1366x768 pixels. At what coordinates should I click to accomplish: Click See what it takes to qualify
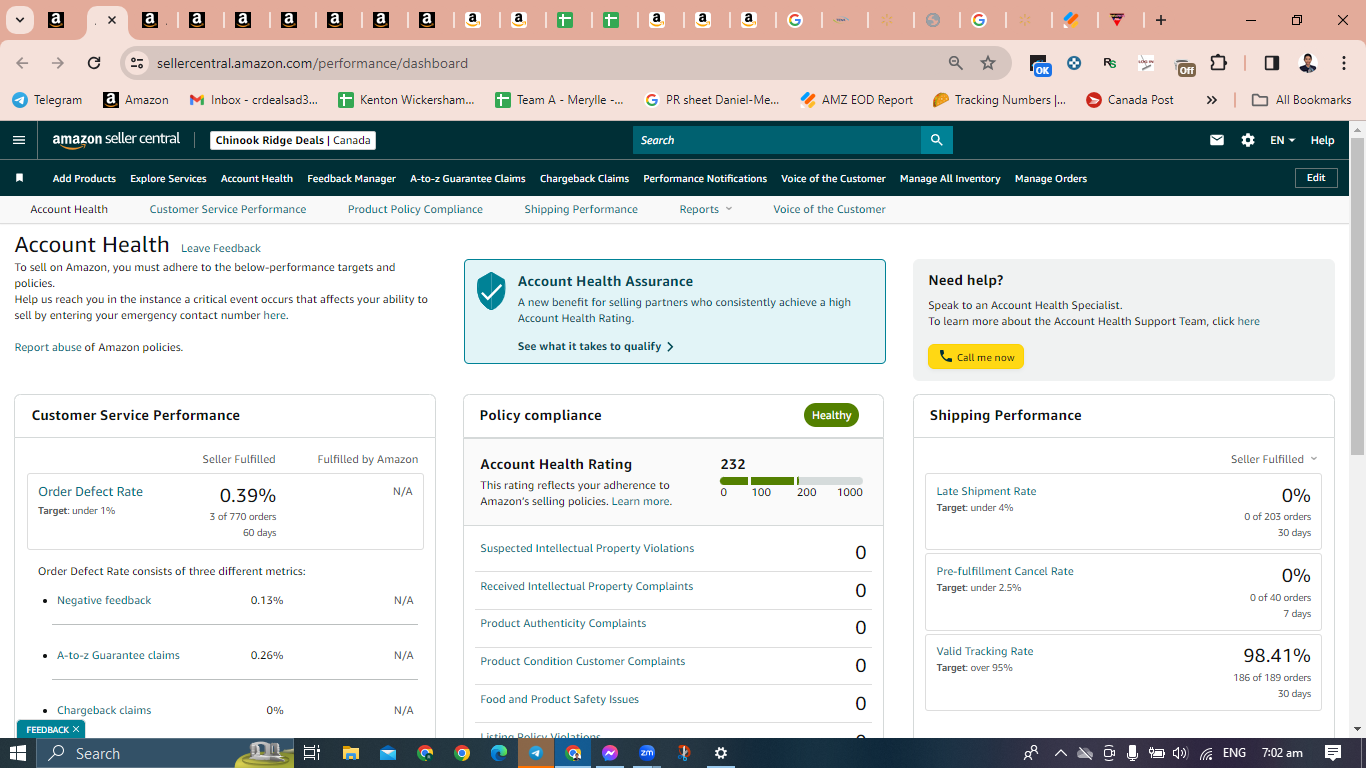point(596,346)
